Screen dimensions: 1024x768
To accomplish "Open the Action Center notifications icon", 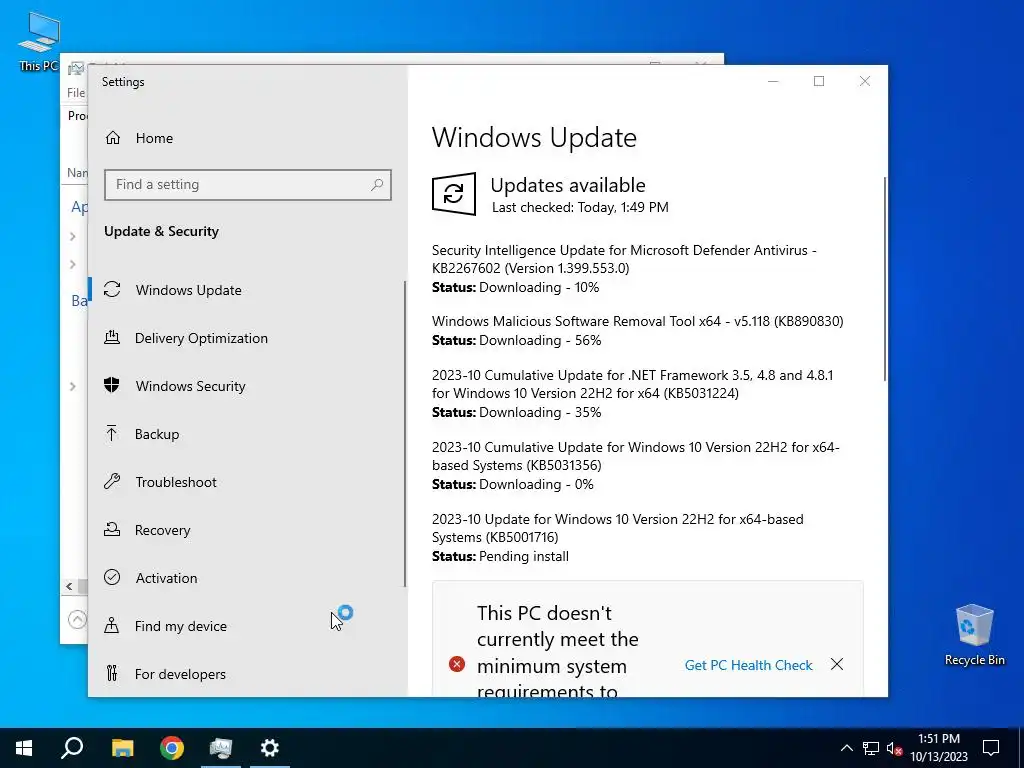I will 991,748.
